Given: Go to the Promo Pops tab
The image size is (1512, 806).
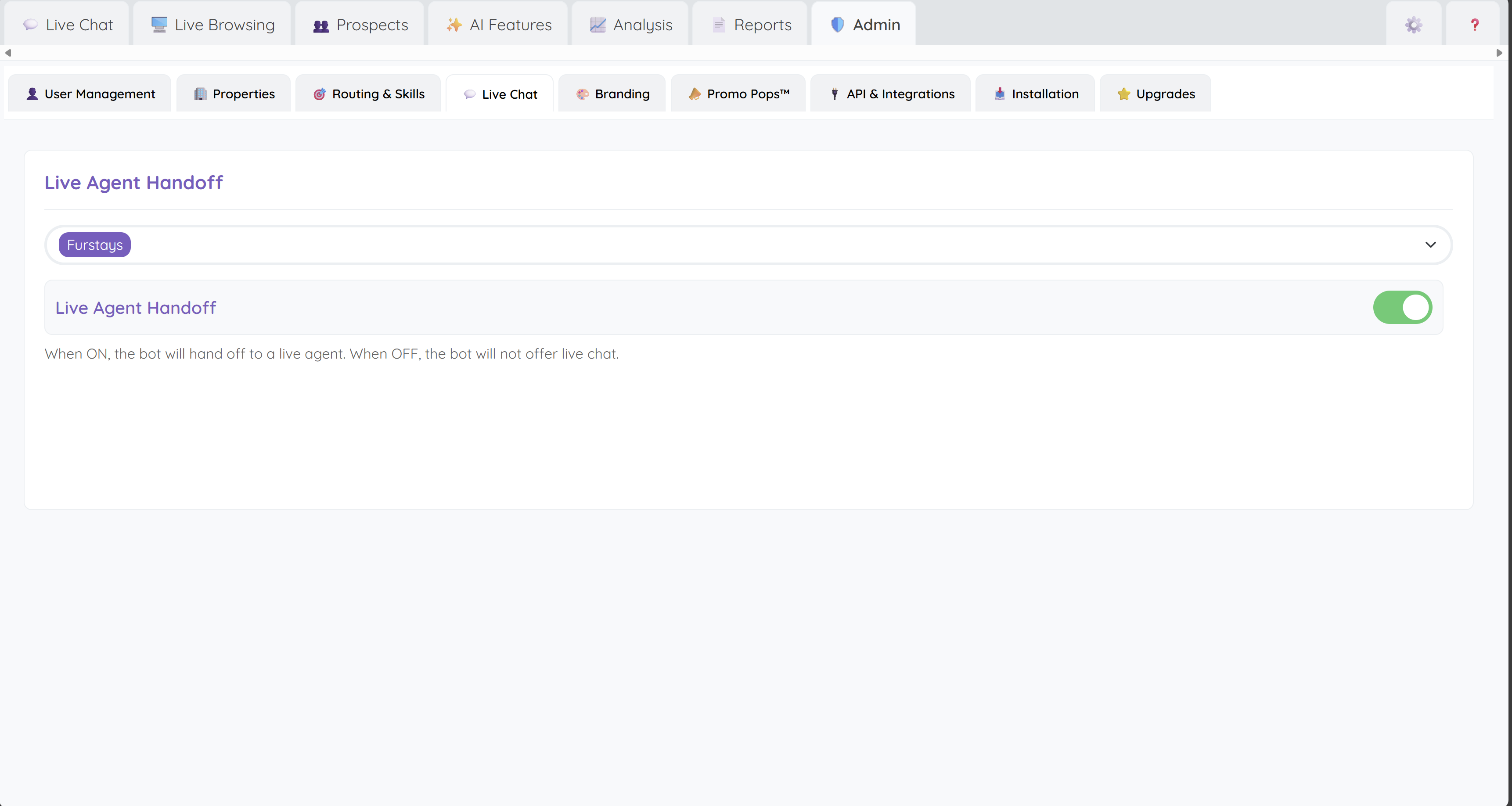Looking at the screenshot, I should pyautogui.click(x=738, y=94).
